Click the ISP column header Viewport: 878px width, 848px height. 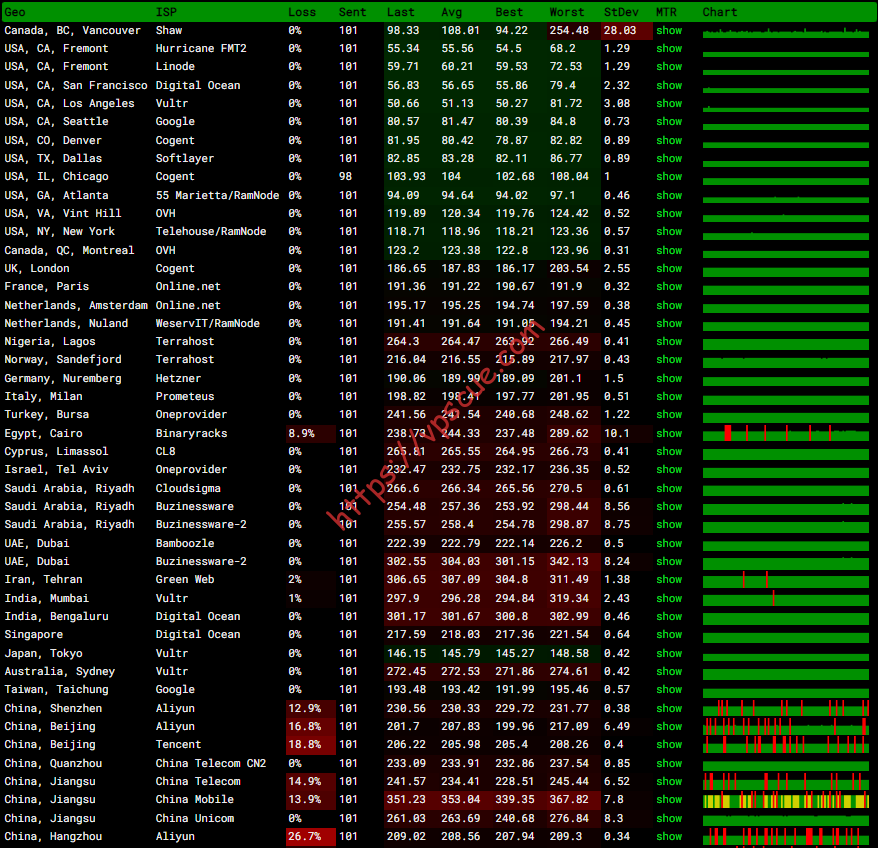coord(166,12)
